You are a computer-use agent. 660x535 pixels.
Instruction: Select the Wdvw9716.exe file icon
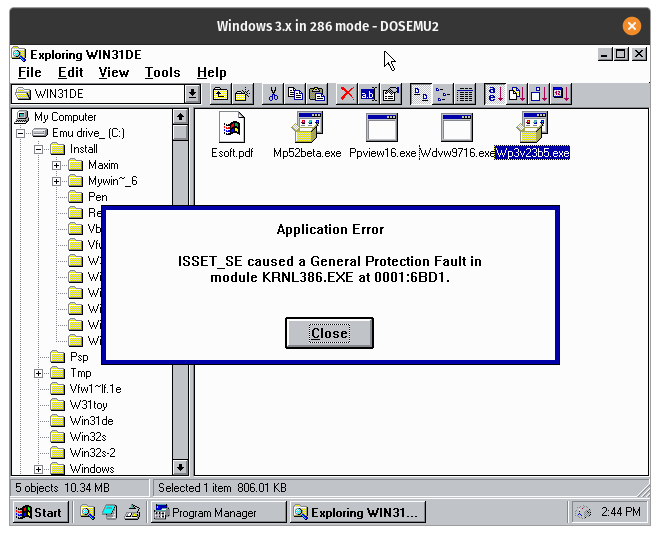pos(457,127)
